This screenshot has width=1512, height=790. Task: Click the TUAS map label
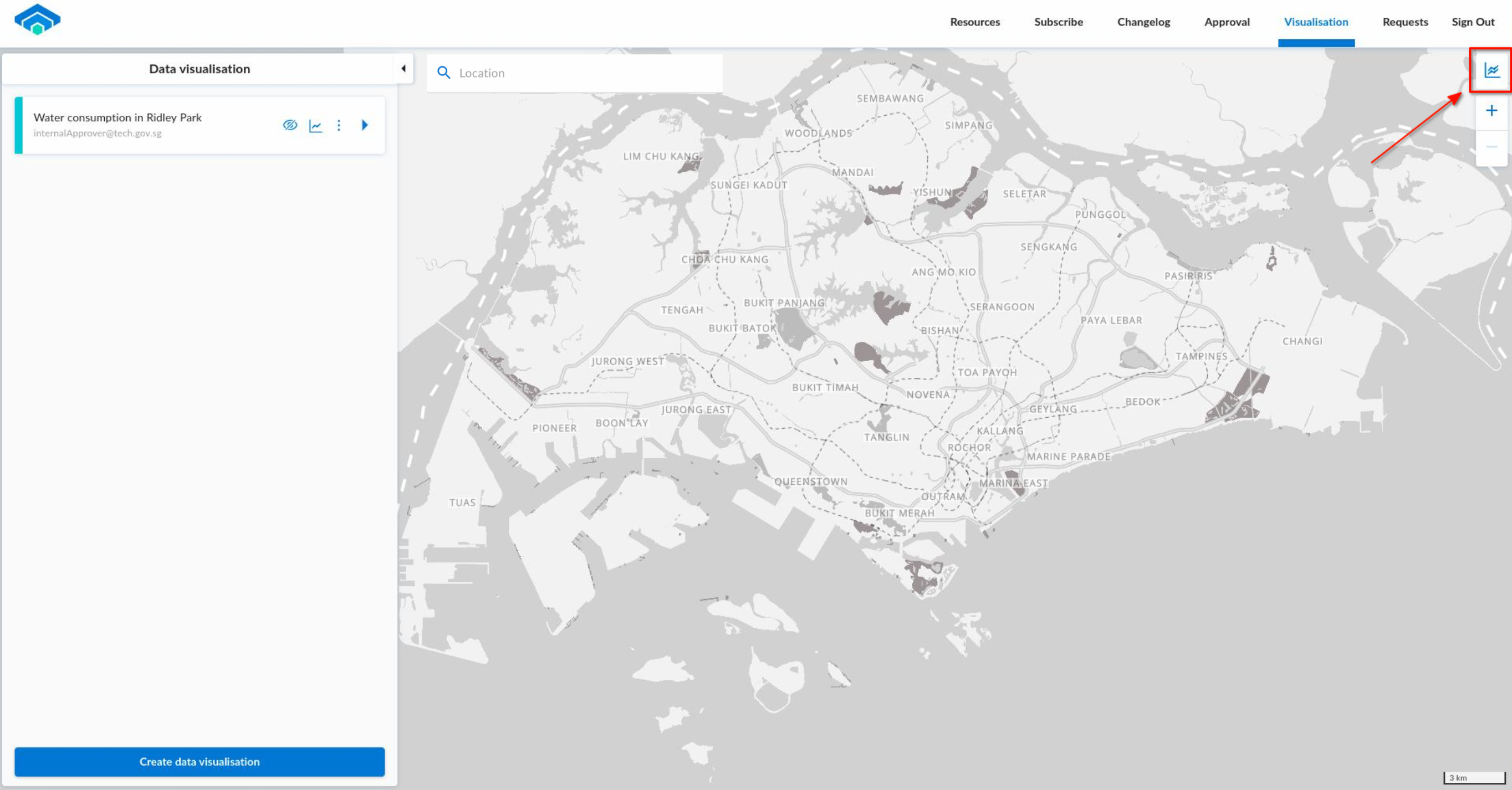pyautogui.click(x=462, y=502)
